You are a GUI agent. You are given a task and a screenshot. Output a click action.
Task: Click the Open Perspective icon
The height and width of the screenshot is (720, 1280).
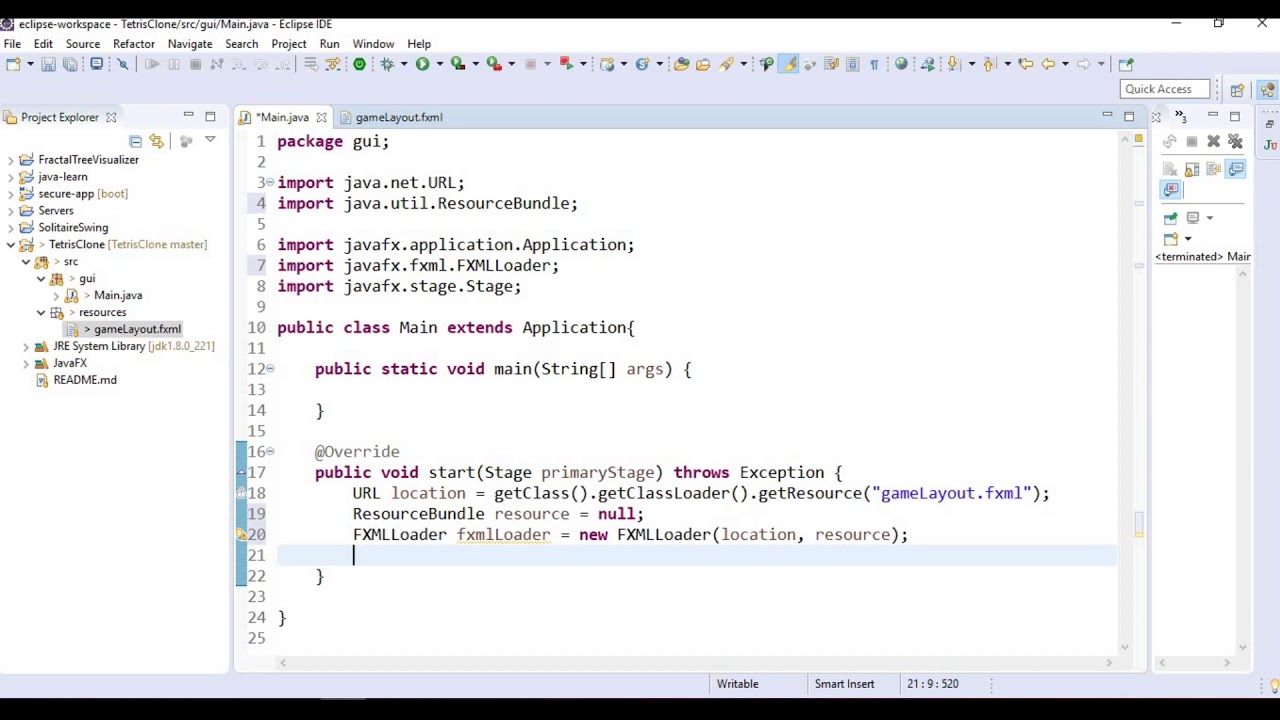[1238, 90]
